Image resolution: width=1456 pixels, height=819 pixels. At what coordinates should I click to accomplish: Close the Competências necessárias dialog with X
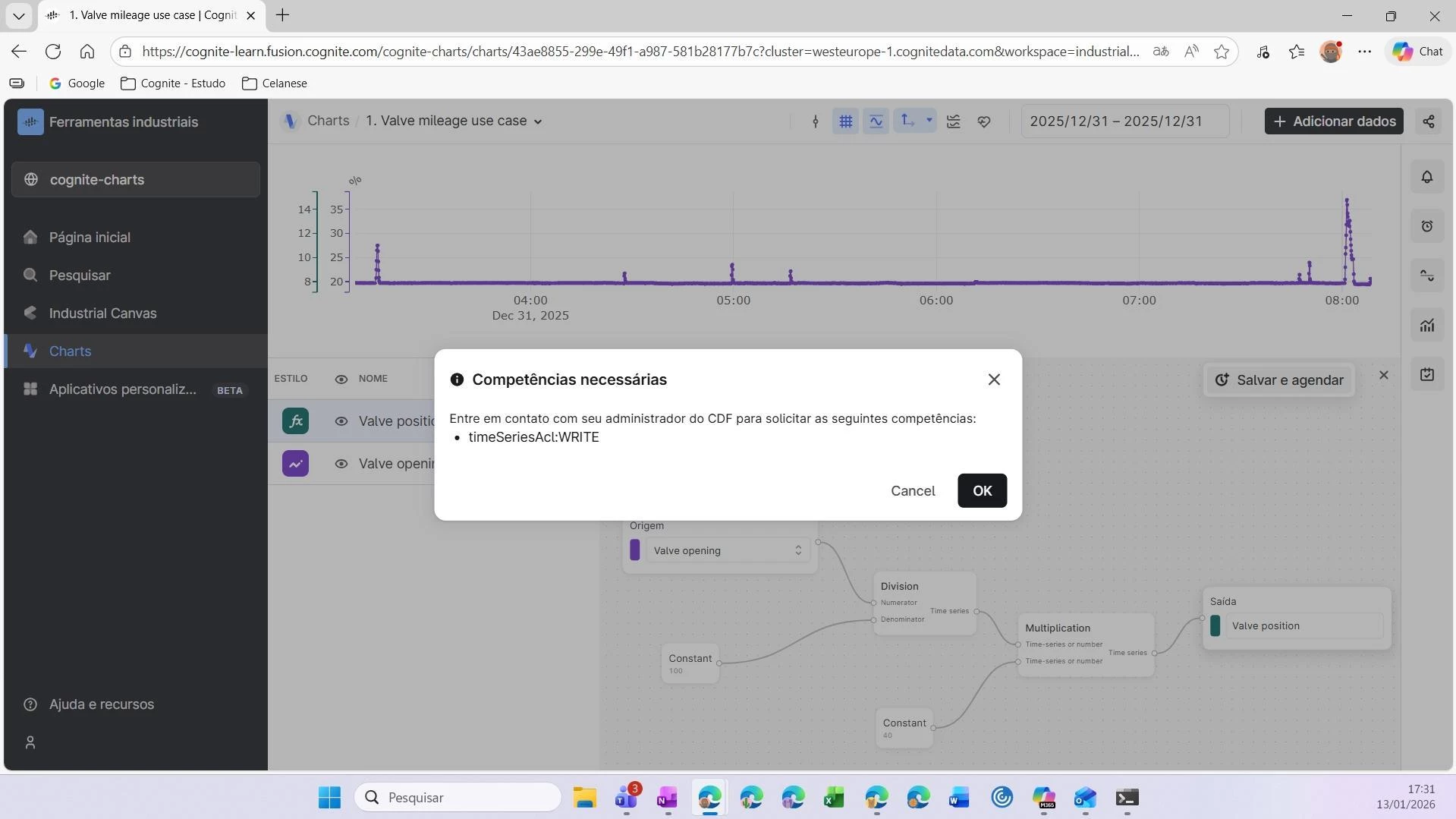(x=994, y=380)
